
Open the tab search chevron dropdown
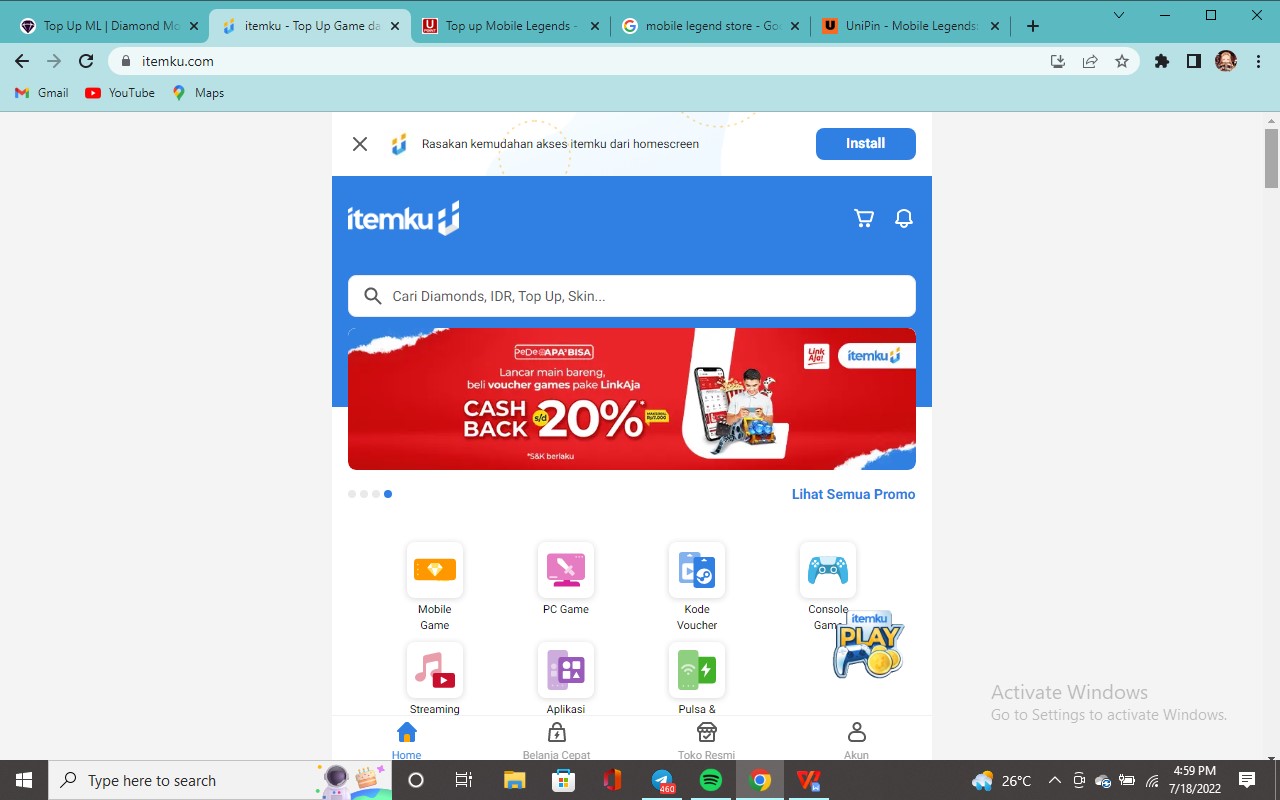pyautogui.click(x=1119, y=15)
